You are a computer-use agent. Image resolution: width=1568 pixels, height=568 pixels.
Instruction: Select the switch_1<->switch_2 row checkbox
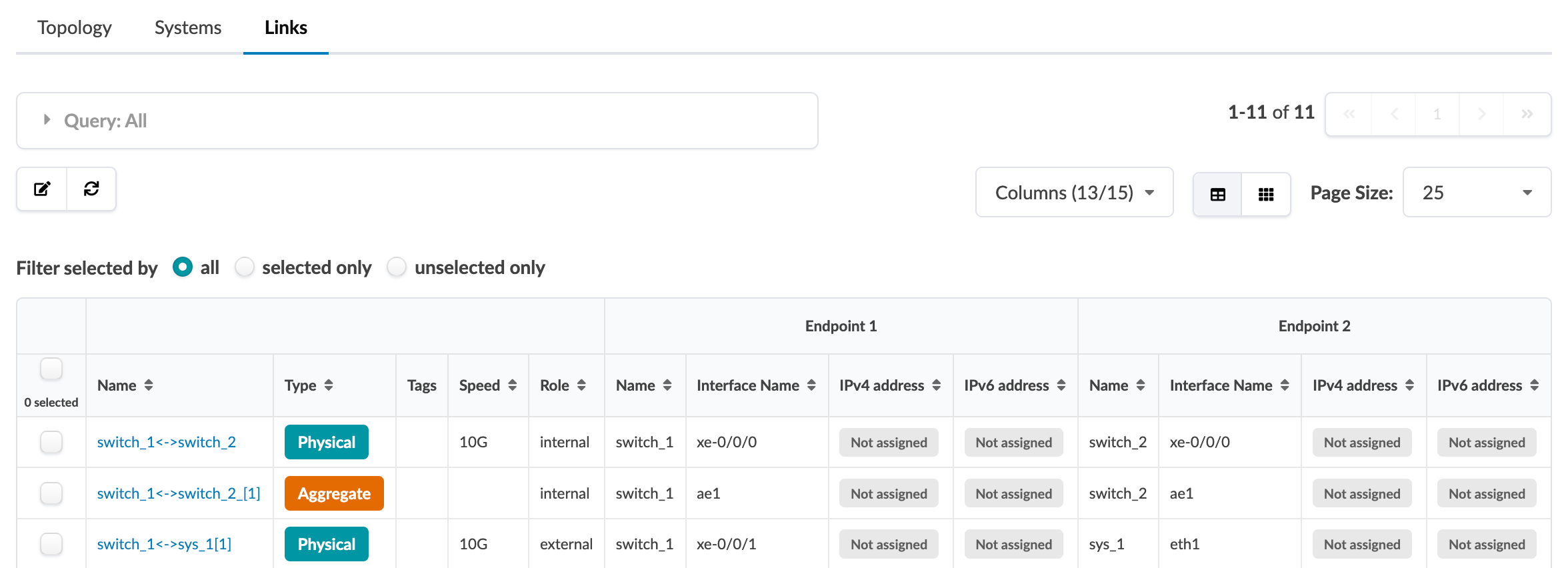click(x=51, y=442)
